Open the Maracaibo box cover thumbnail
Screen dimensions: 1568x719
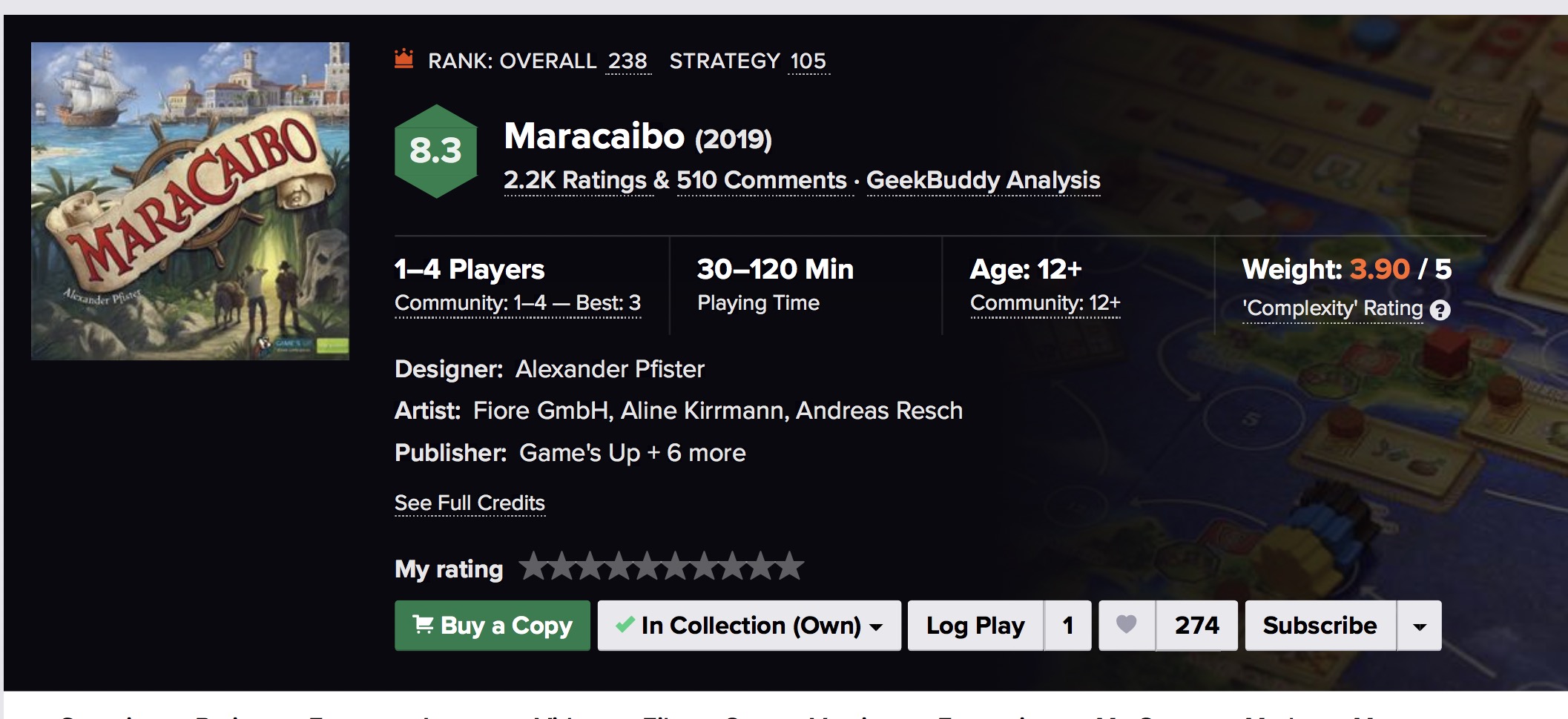pos(190,201)
